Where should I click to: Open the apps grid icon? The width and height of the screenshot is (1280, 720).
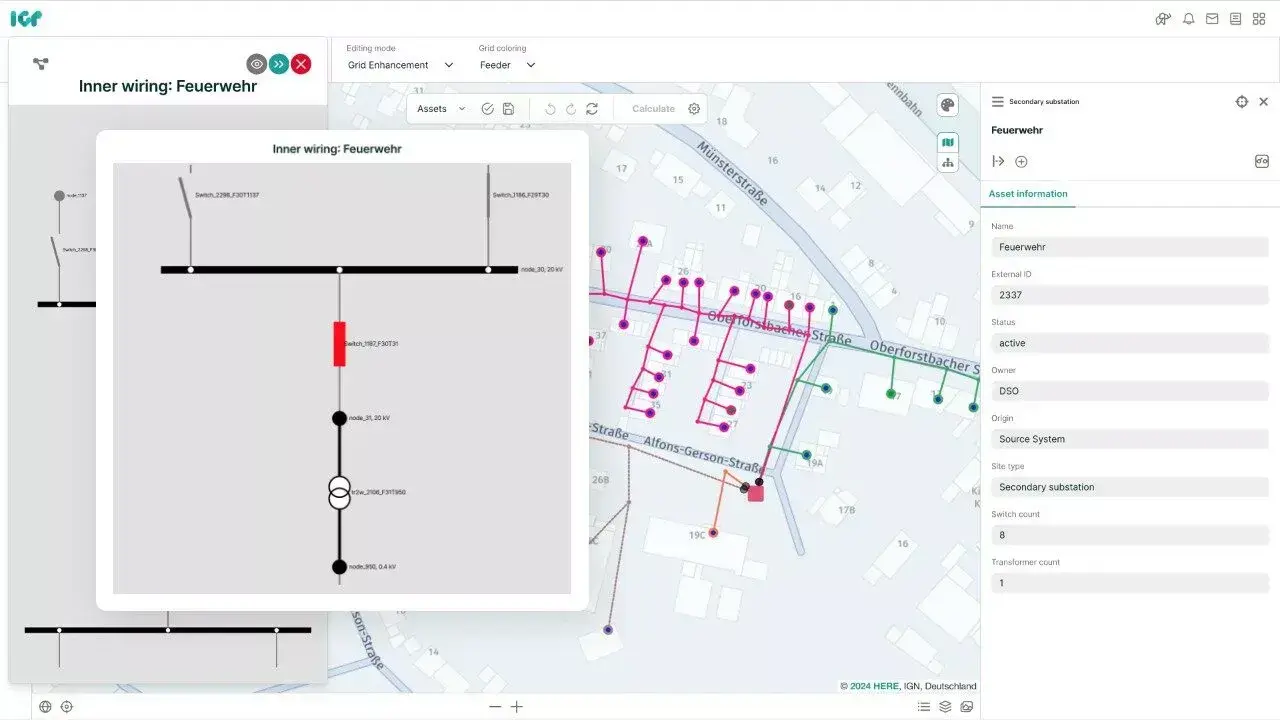1259,19
